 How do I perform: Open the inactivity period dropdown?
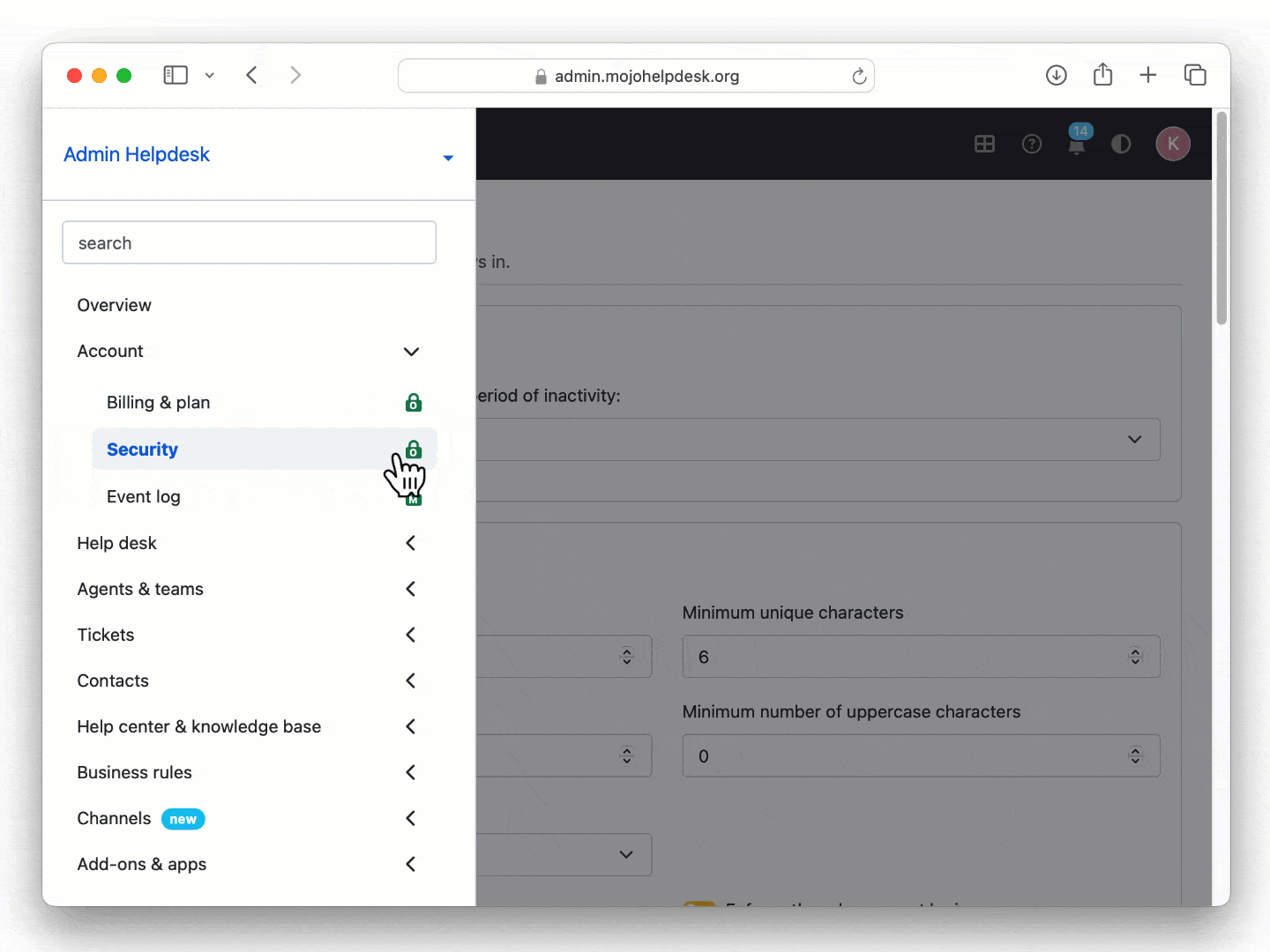1134,439
